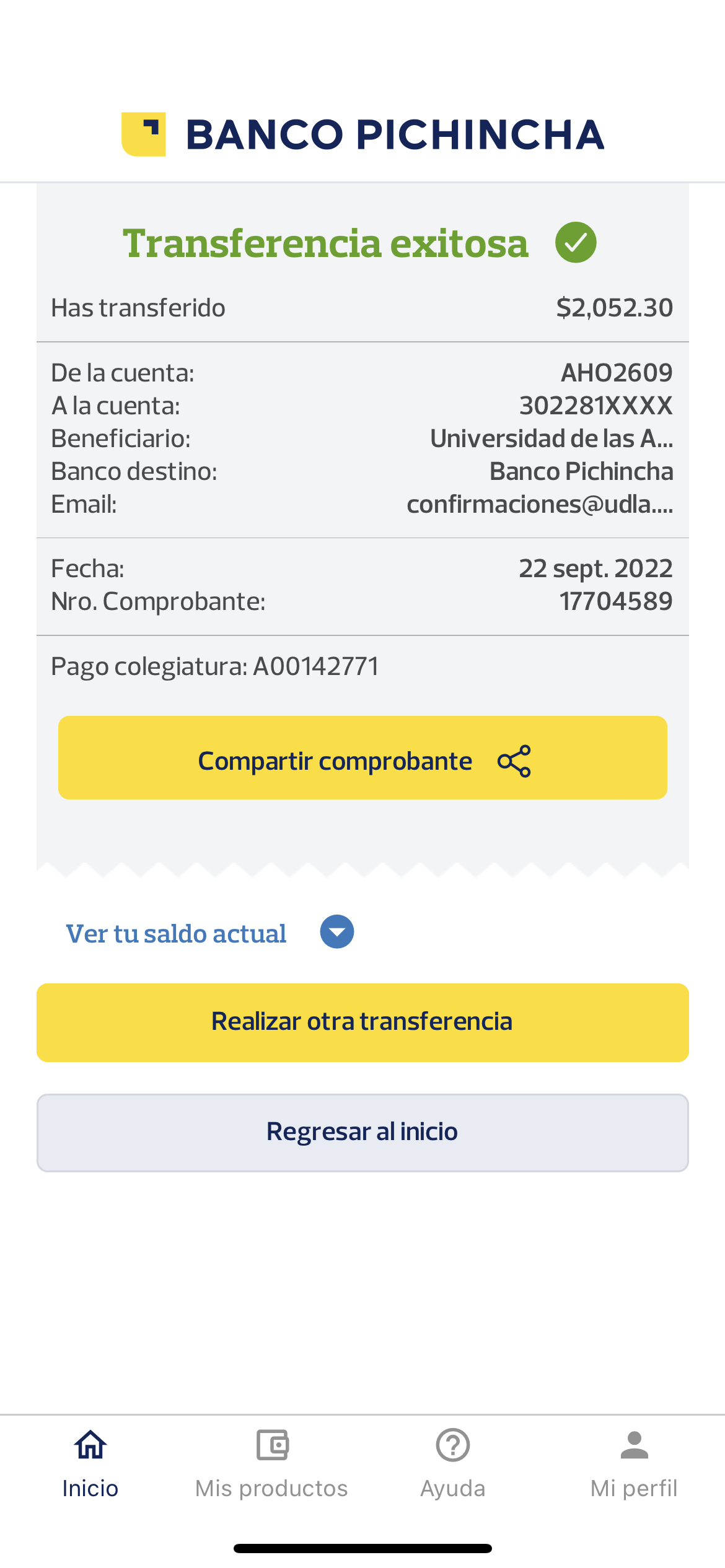Tap the Inicio home icon
725x1568 pixels.
click(90, 1445)
